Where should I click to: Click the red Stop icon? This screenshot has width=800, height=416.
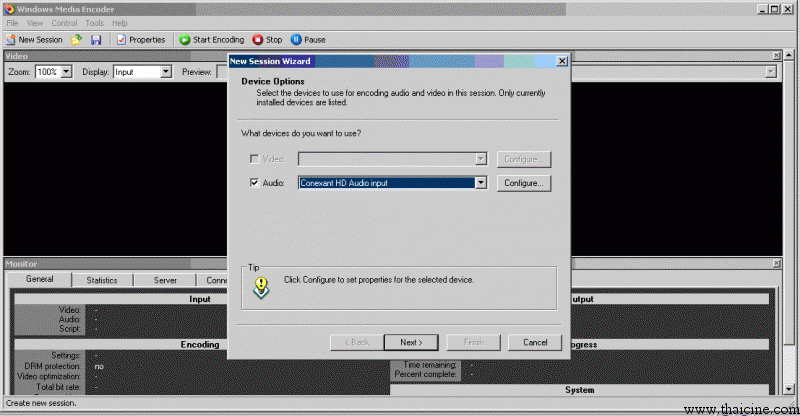[x=258, y=40]
